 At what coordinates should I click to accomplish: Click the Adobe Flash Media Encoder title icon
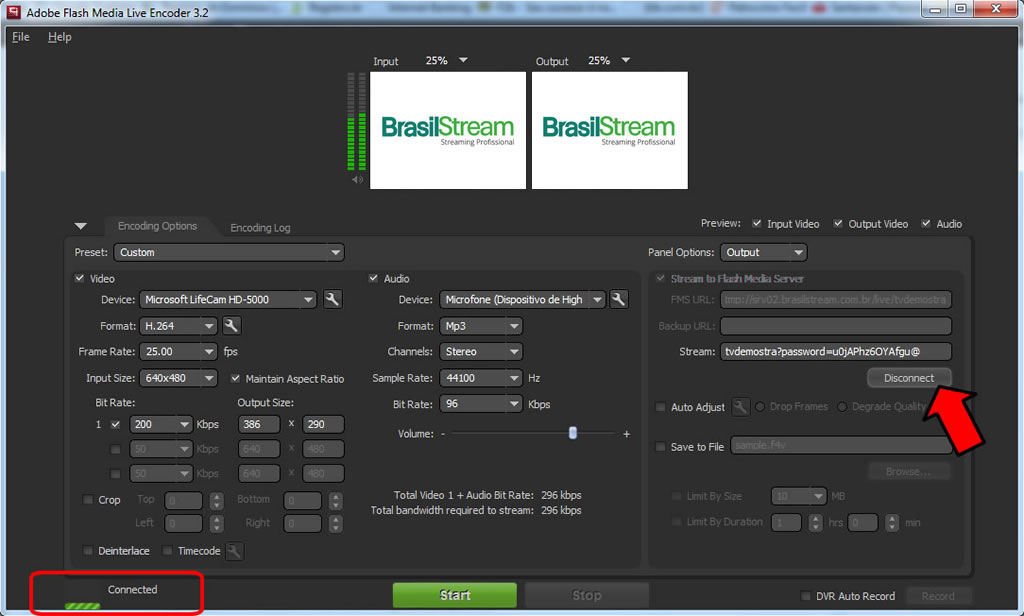tap(14, 12)
